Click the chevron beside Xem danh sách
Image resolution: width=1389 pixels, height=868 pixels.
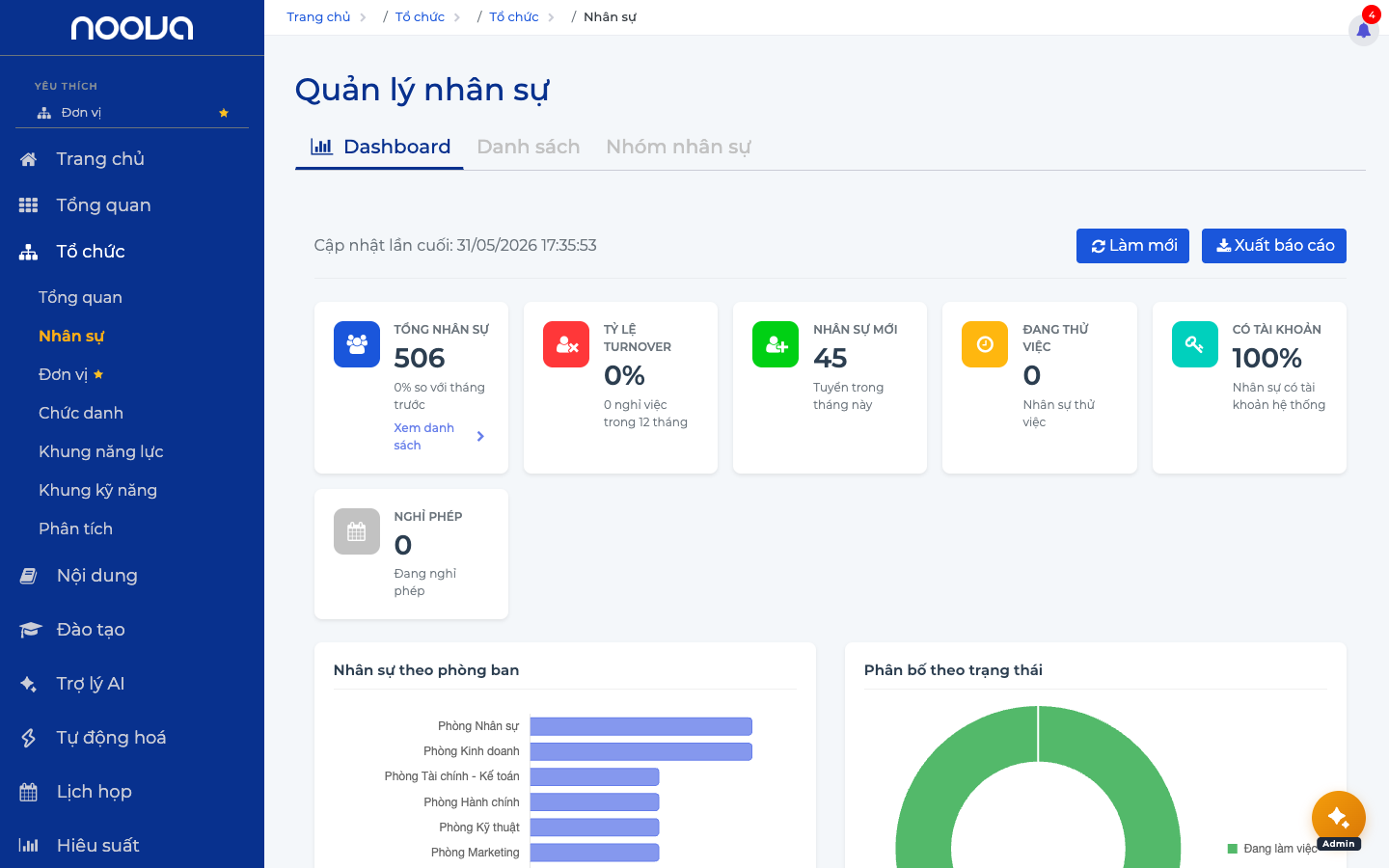[480, 436]
